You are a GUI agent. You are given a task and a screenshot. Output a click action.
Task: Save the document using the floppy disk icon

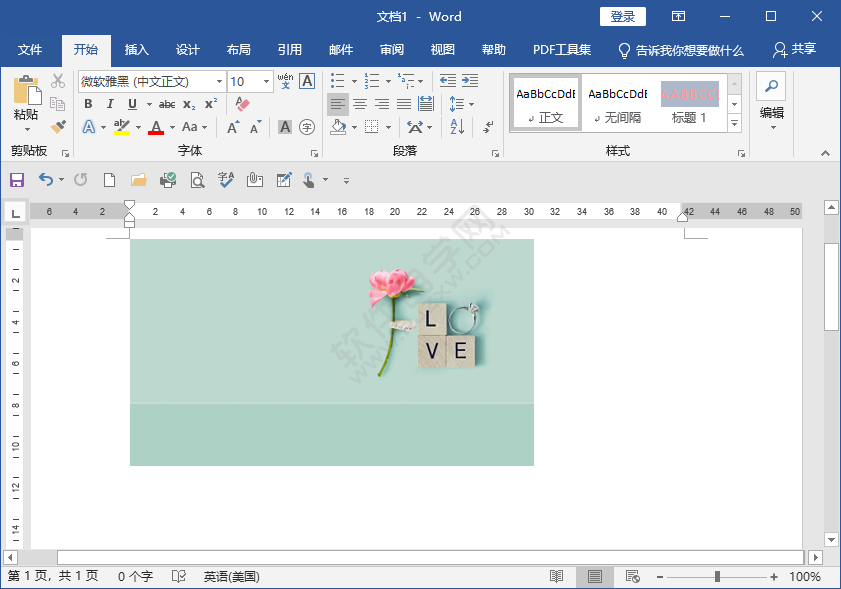point(16,180)
